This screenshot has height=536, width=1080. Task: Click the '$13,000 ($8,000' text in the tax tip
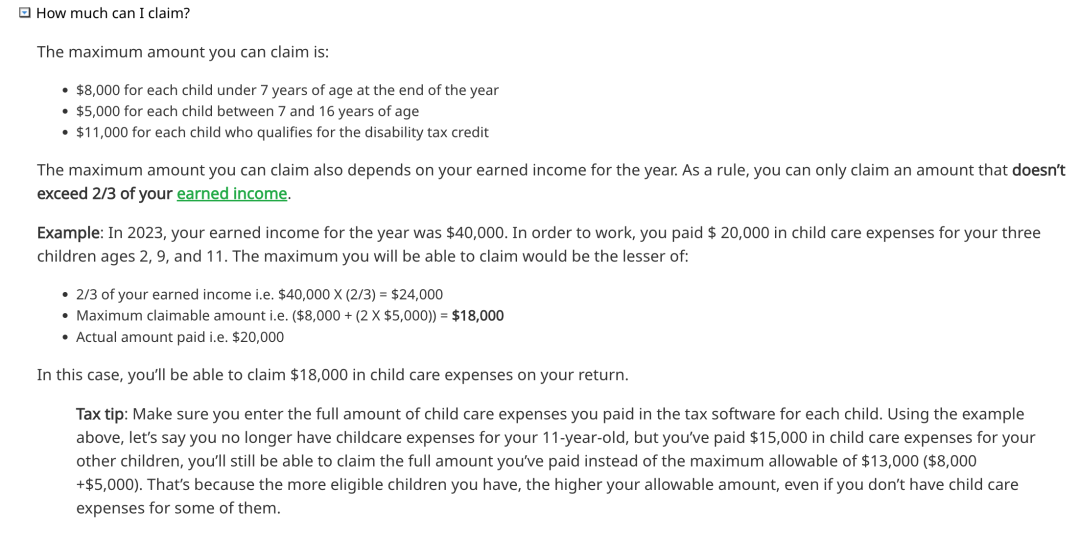coord(919,461)
